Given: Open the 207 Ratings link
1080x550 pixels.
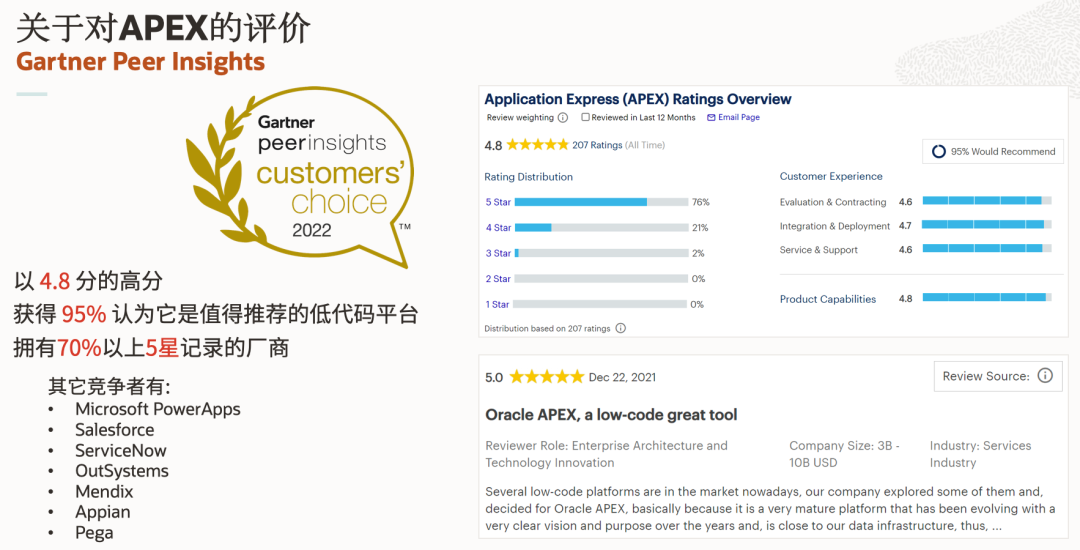Looking at the screenshot, I should [597, 145].
